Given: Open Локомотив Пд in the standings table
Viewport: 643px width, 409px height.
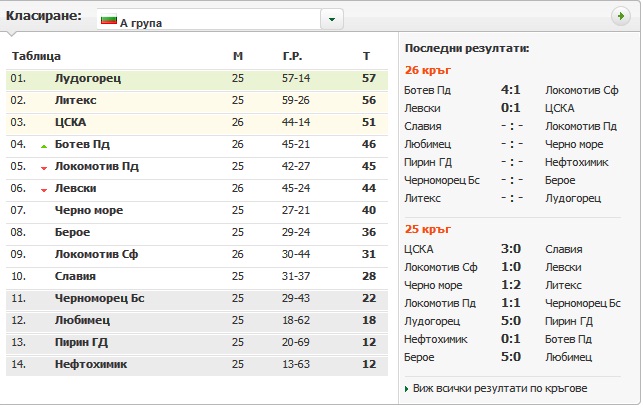Looking at the screenshot, I should (97, 167).
